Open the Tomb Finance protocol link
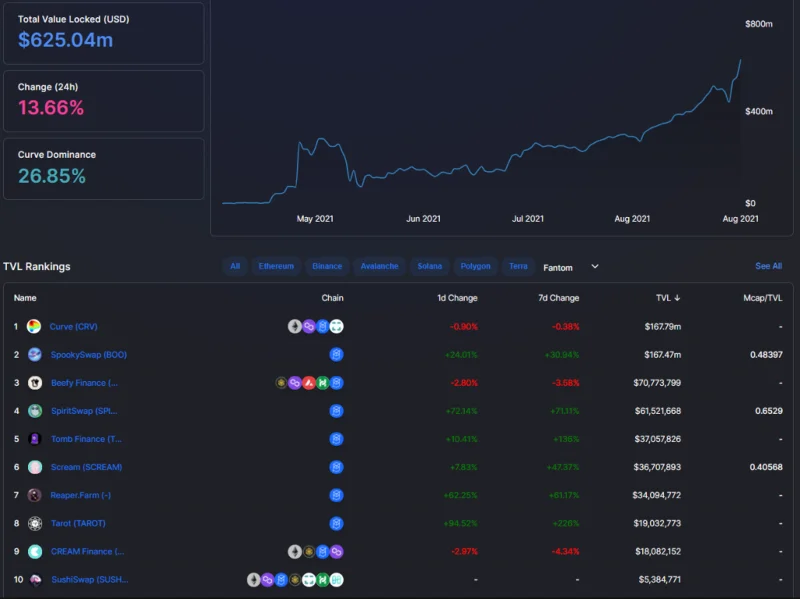 click(86, 439)
